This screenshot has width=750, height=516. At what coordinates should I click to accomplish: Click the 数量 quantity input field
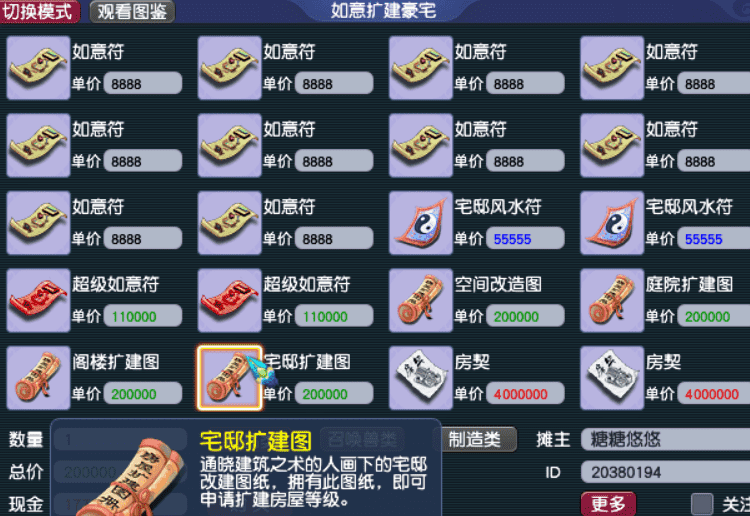tap(120, 439)
